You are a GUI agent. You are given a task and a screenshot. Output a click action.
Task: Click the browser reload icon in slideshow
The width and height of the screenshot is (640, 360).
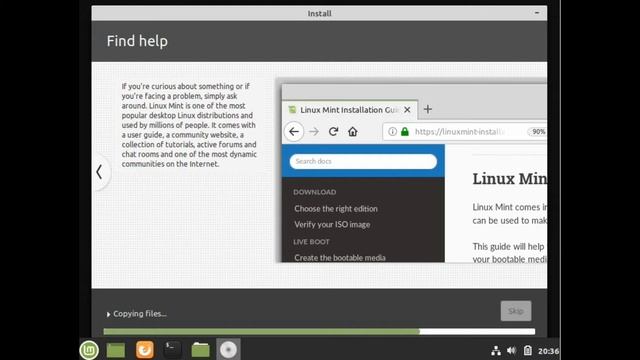coord(333,131)
